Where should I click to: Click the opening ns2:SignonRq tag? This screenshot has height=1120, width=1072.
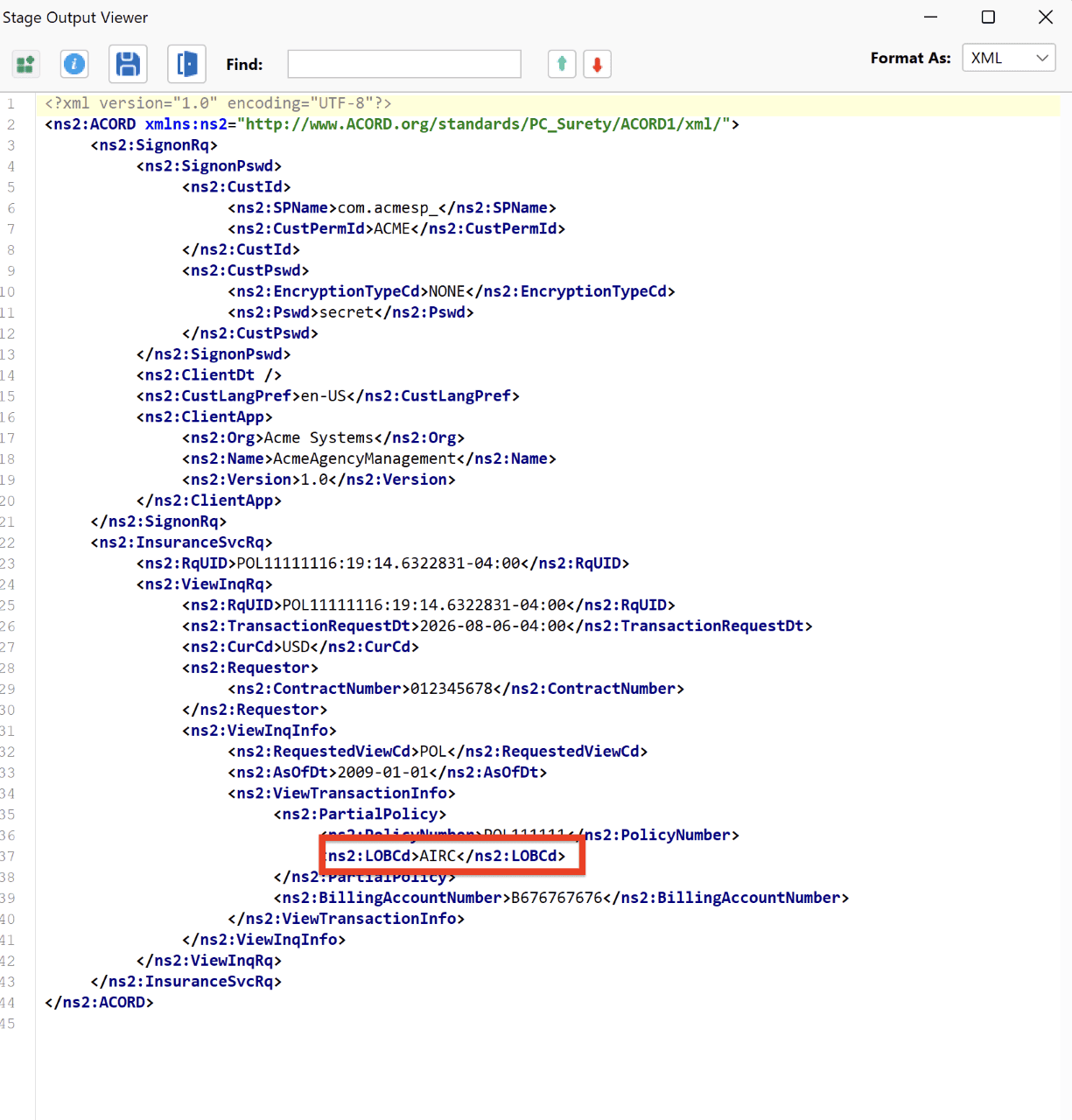(154, 145)
